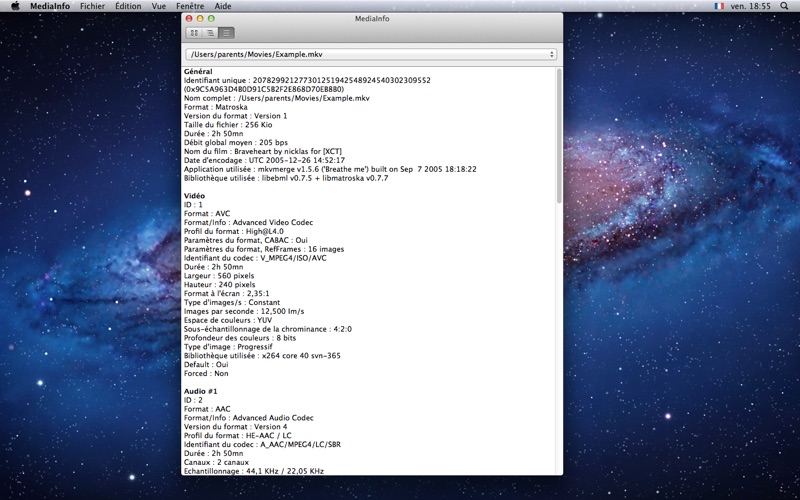Open the Example.mkv file path dropdown
800x500 pixels.
(x=371, y=54)
